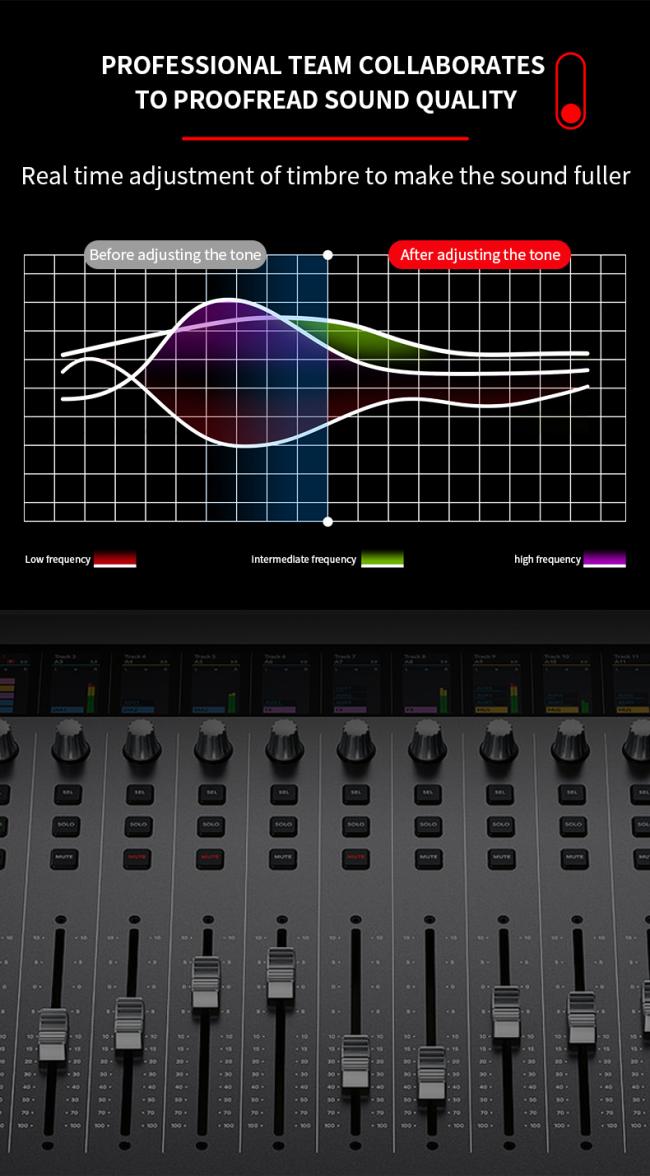Mute Track 6 channel

click(283, 857)
